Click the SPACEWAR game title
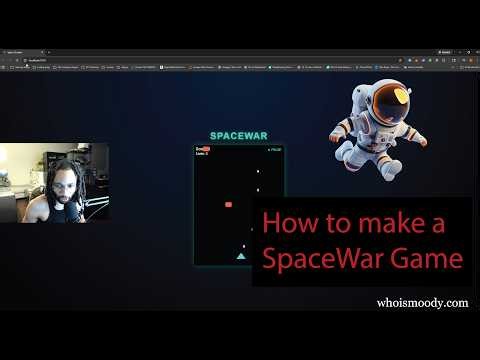Image resolution: width=480 pixels, height=360 pixels. click(239, 136)
